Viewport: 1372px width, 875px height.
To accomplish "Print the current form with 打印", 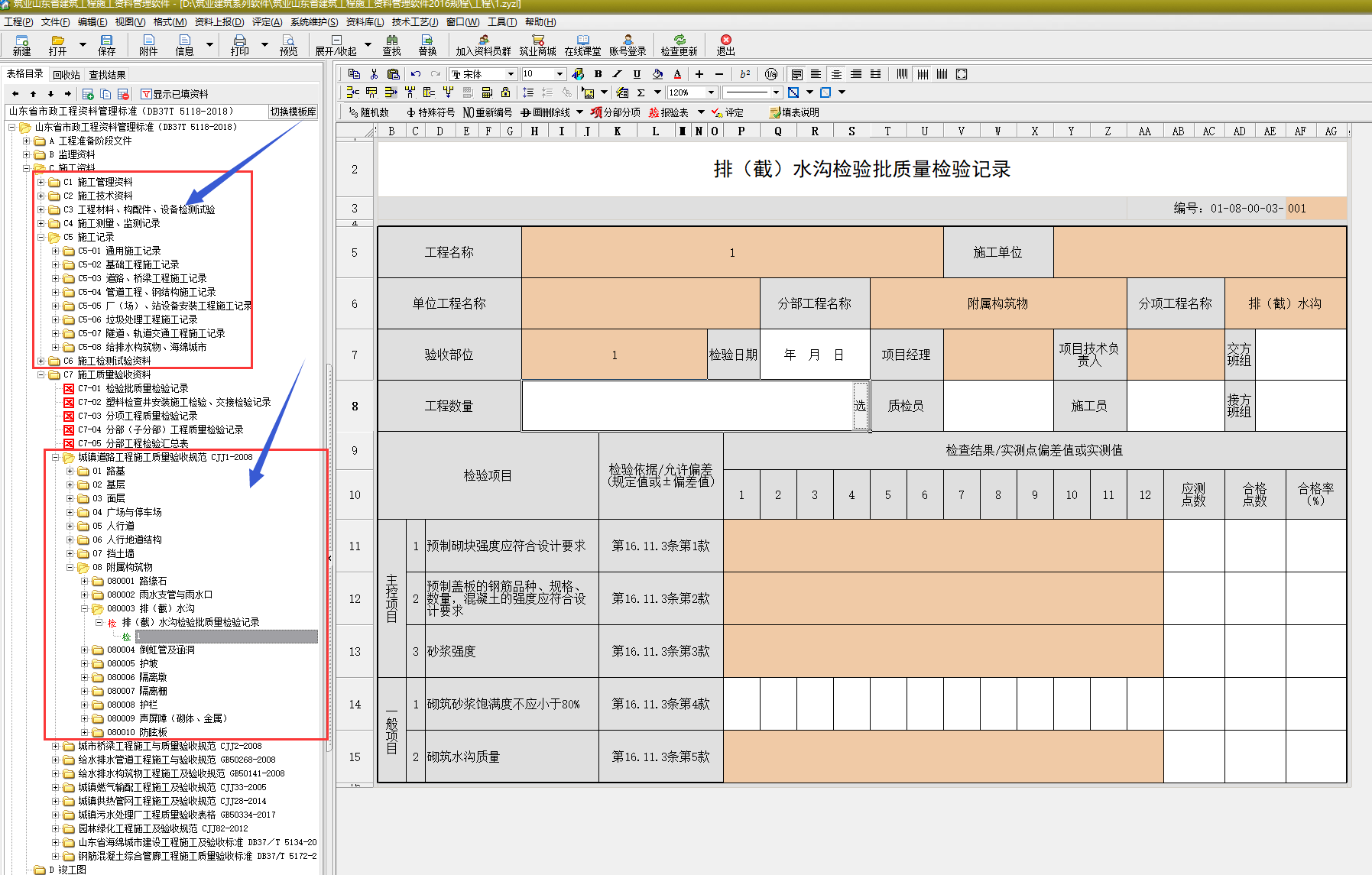I will point(240,45).
